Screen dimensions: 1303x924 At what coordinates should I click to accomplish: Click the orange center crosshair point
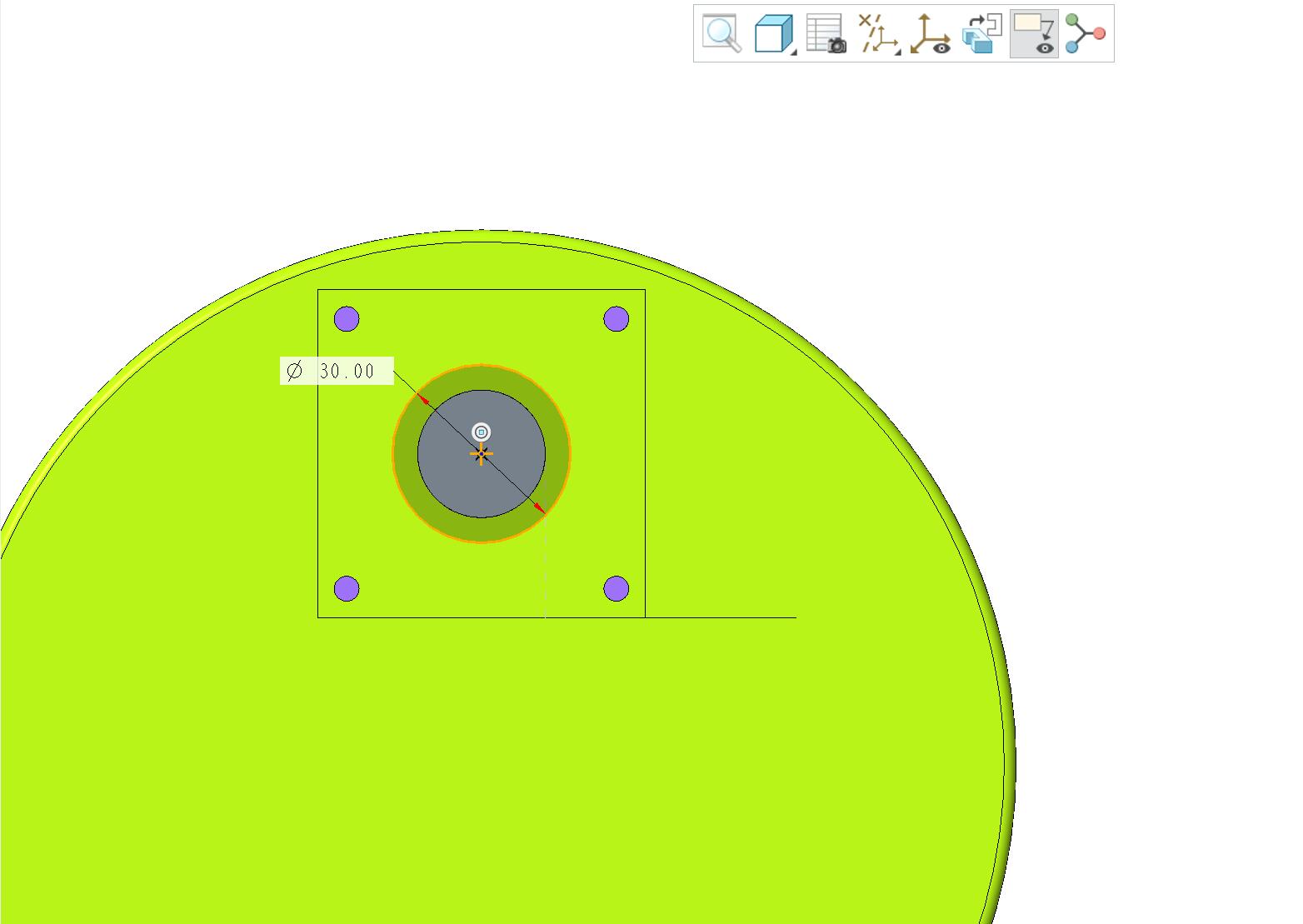click(481, 454)
